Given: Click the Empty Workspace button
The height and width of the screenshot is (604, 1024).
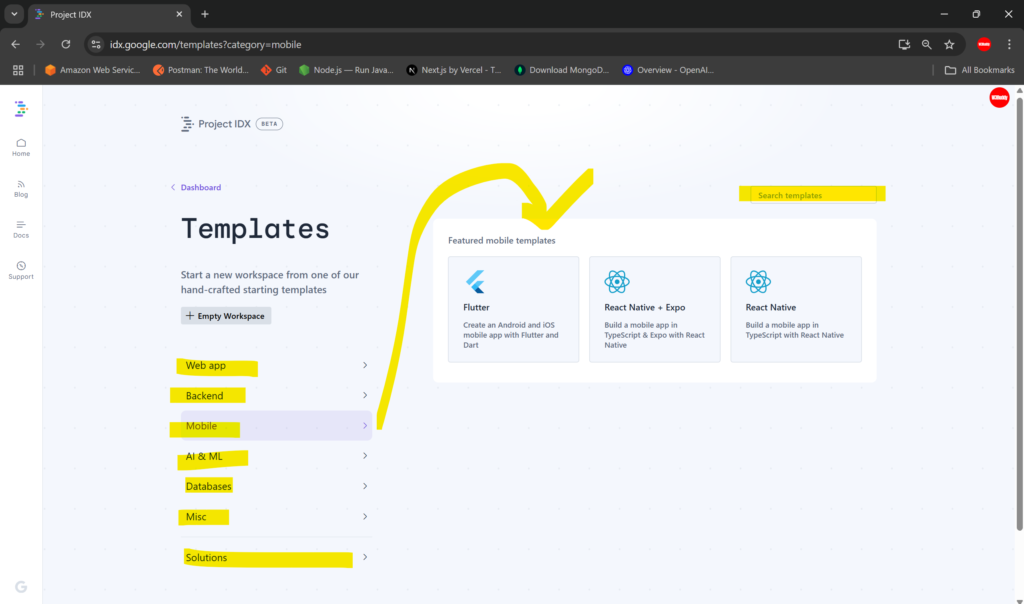Looking at the screenshot, I should 226,316.
